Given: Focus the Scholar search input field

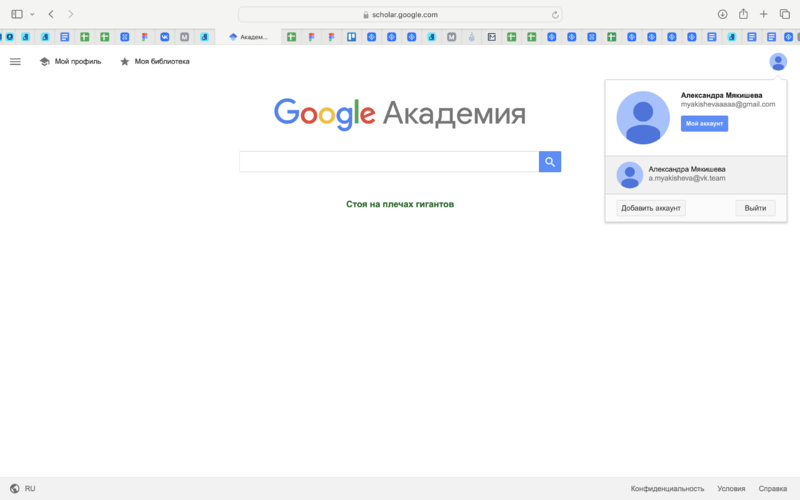Looking at the screenshot, I should click(x=389, y=162).
